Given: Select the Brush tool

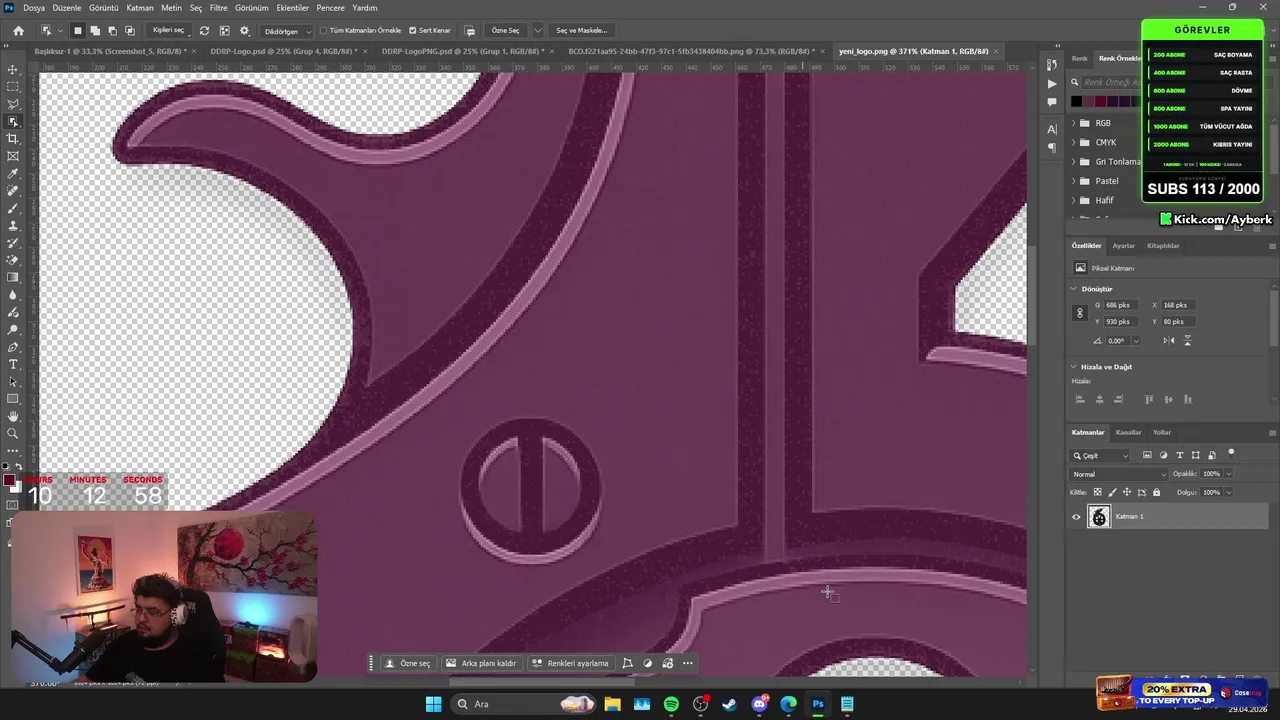Looking at the screenshot, I should point(13,208).
